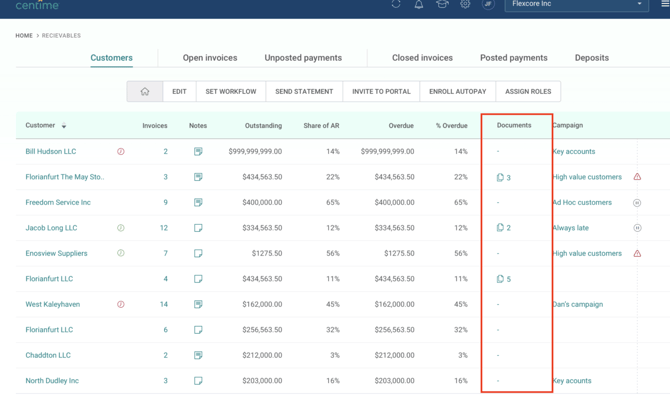Click paused icon next to Ad Hoc customers
This screenshot has width=670, height=405.
point(637,203)
